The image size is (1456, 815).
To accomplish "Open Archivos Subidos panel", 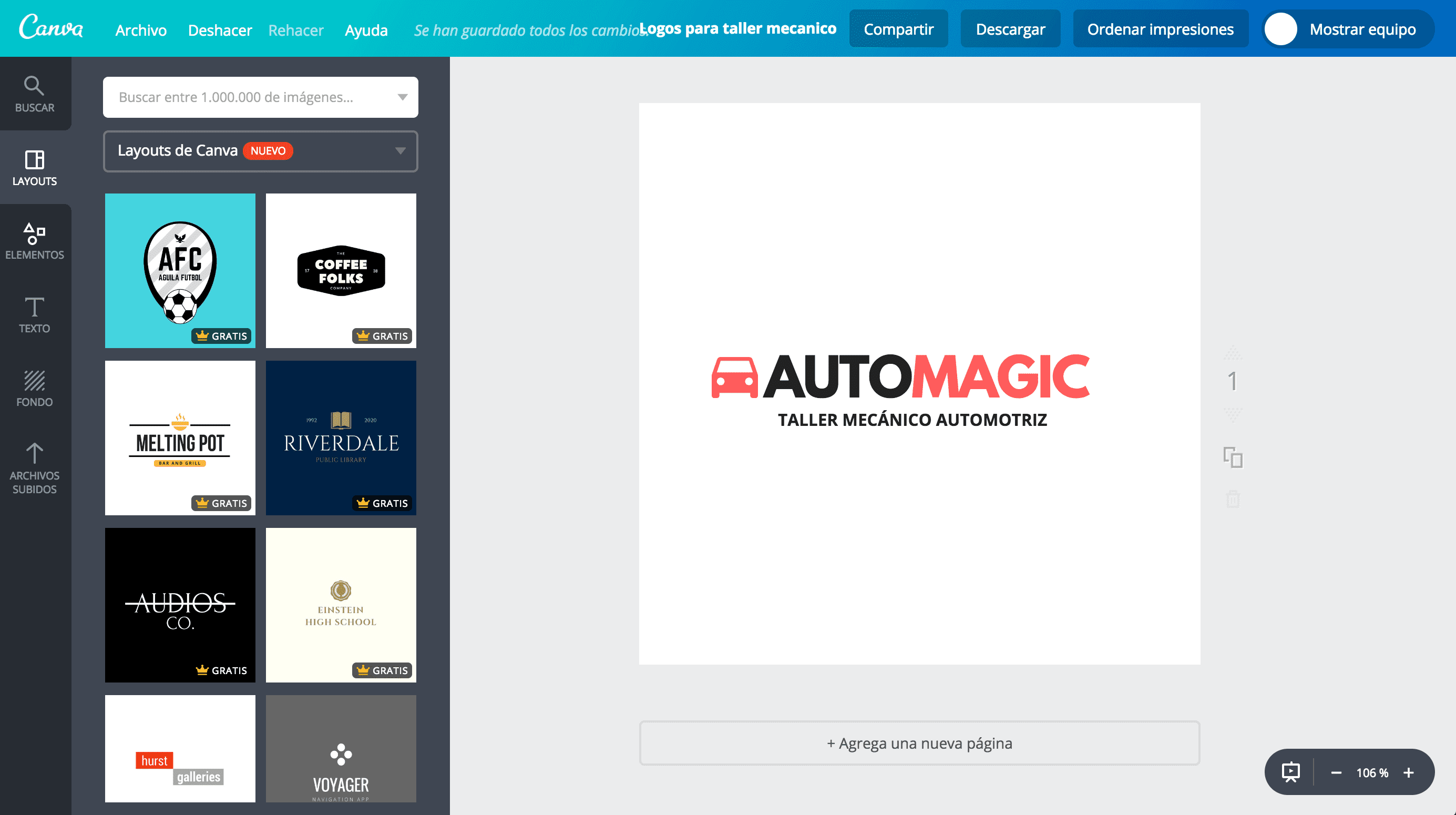I will click(35, 467).
